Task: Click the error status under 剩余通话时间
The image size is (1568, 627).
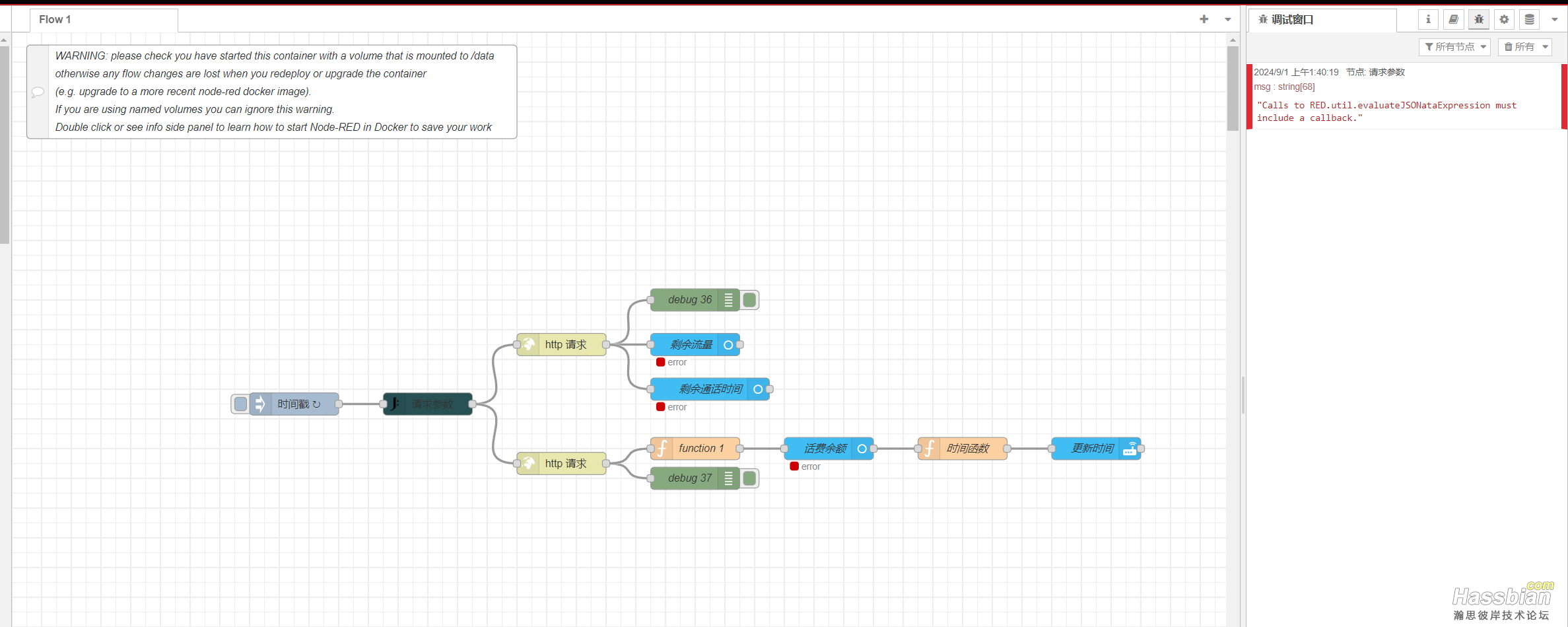Action: (671, 407)
